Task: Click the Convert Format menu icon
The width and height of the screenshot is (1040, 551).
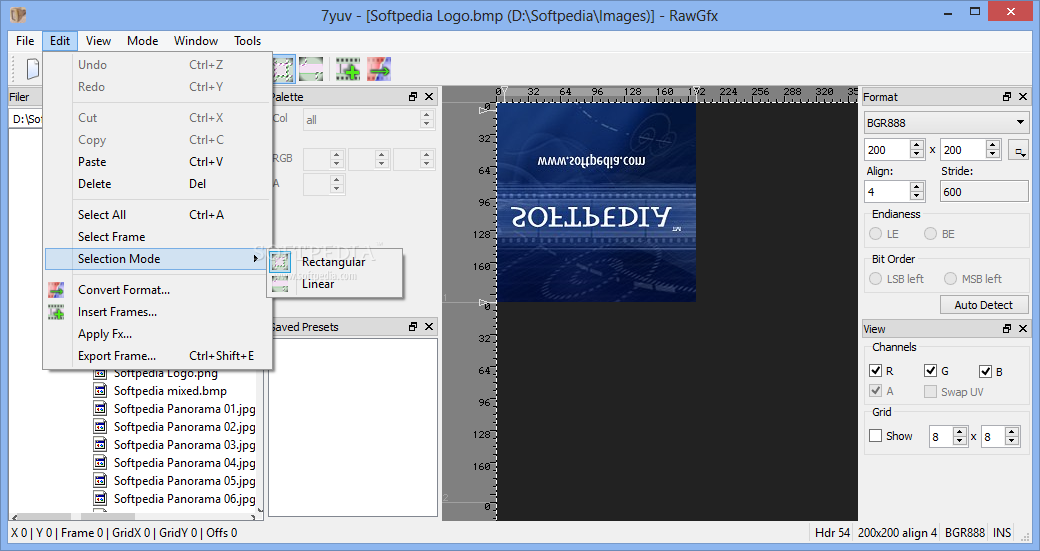Action: click(56, 290)
